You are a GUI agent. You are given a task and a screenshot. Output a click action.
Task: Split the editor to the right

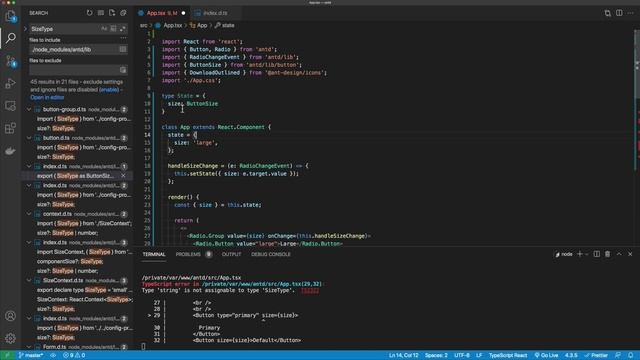[x=619, y=13]
